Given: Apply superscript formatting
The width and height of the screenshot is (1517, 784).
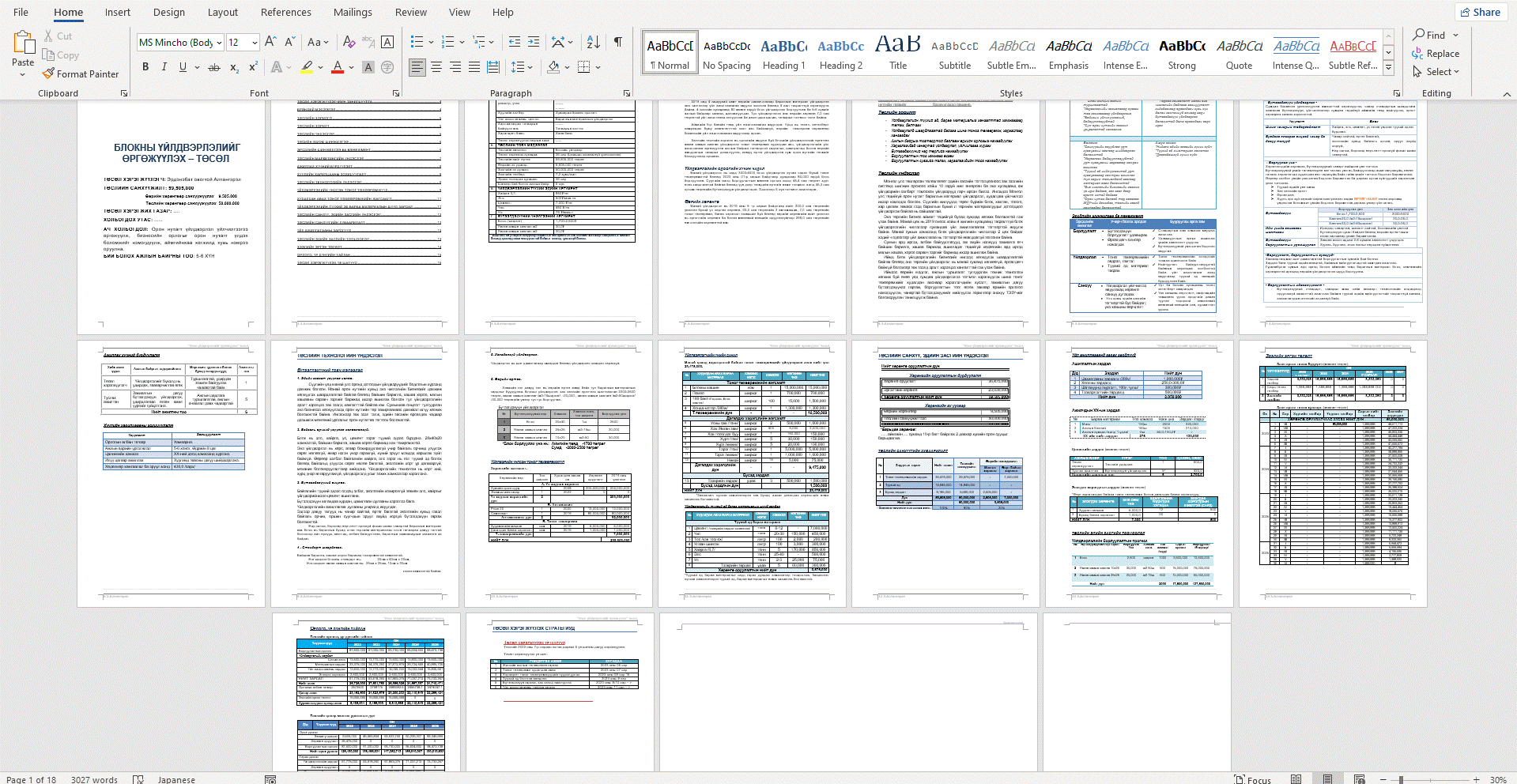Looking at the screenshot, I should 253,67.
